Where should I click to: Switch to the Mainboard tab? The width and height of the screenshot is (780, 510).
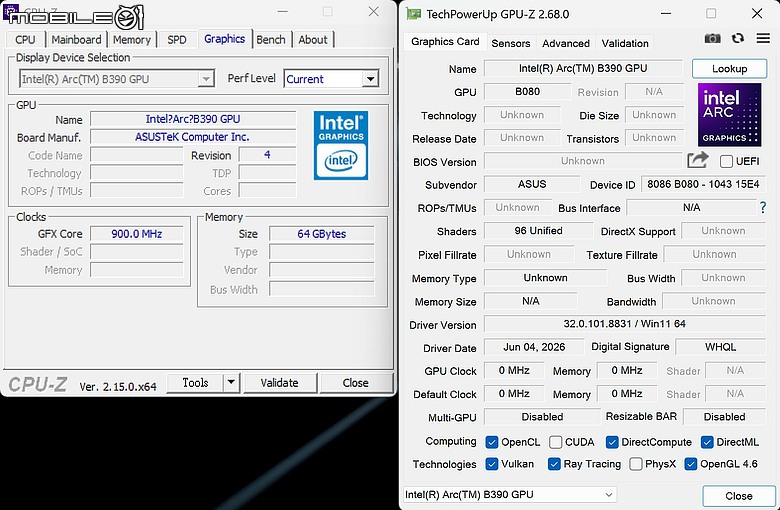(x=76, y=39)
